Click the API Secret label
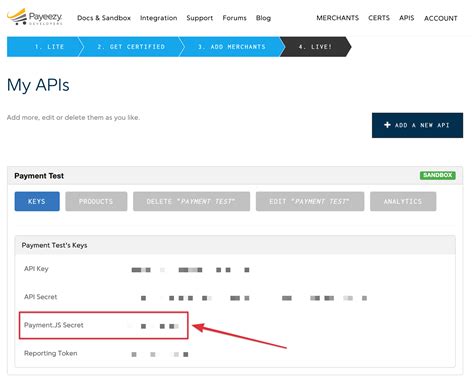The height and width of the screenshot is (385, 474). point(40,297)
